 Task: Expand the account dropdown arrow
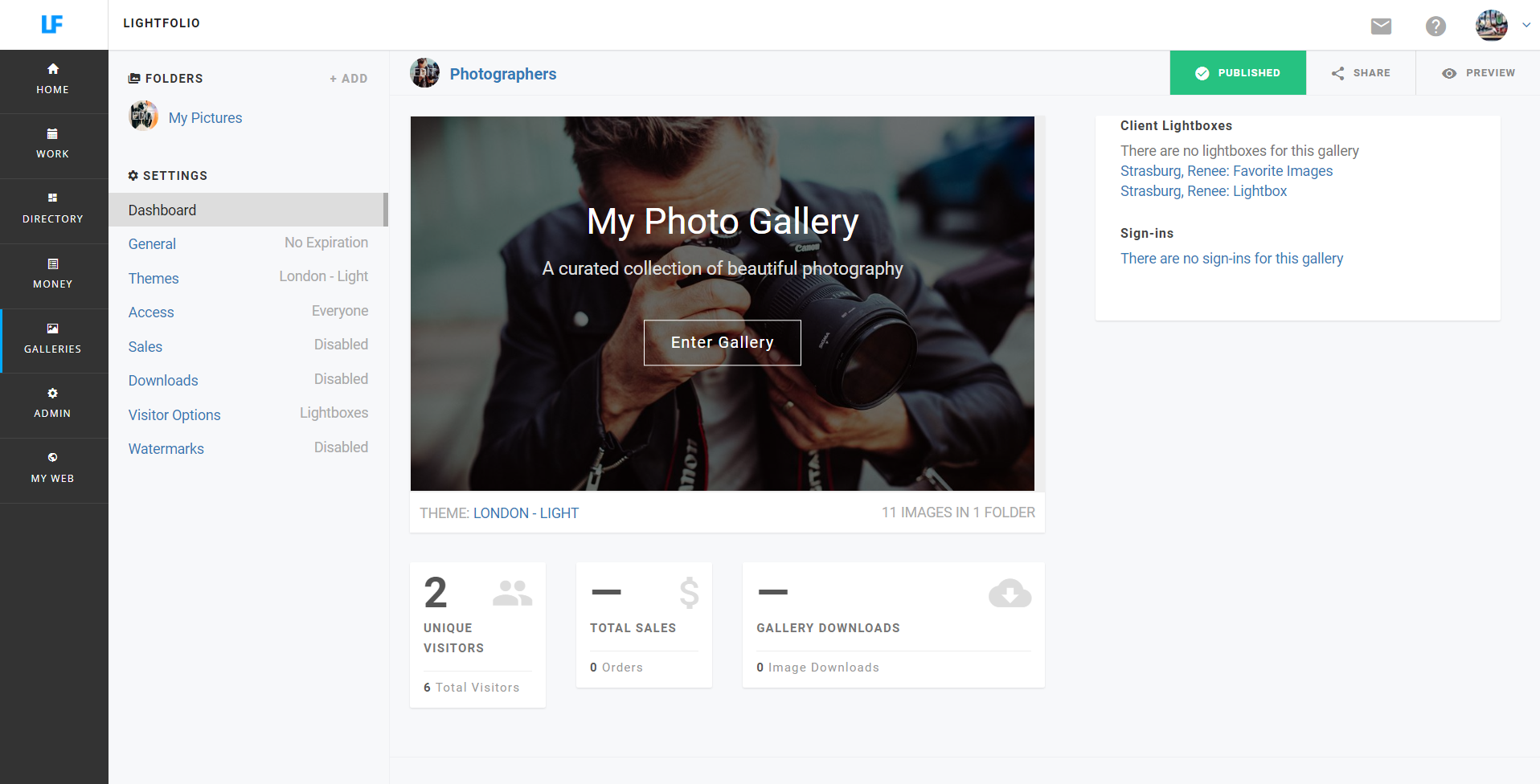(x=1526, y=25)
